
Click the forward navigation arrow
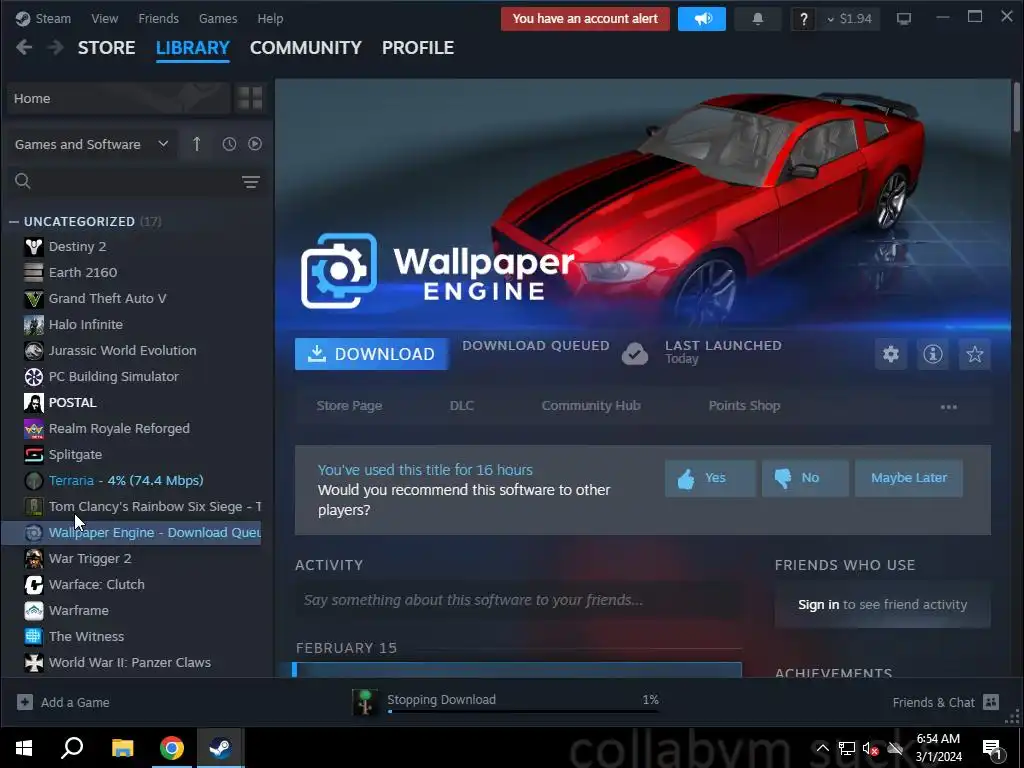tap(56, 47)
